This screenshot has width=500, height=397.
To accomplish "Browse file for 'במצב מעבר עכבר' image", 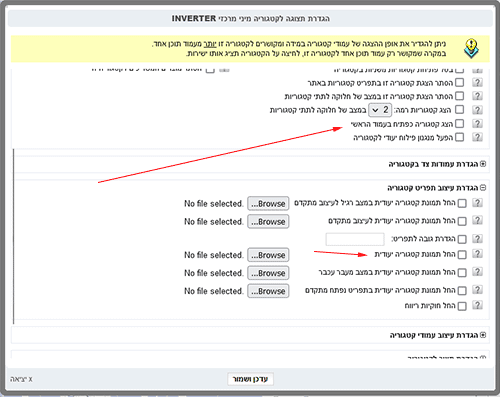I will tap(268, 273).
